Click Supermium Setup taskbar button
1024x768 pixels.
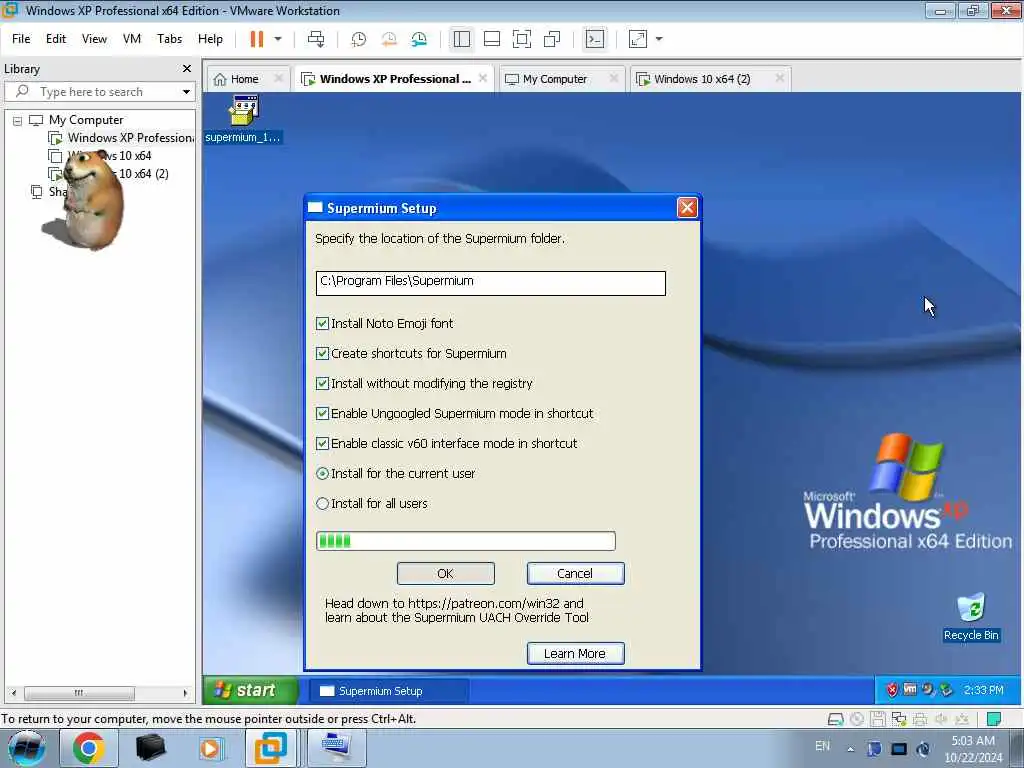[x=388, y=691]
